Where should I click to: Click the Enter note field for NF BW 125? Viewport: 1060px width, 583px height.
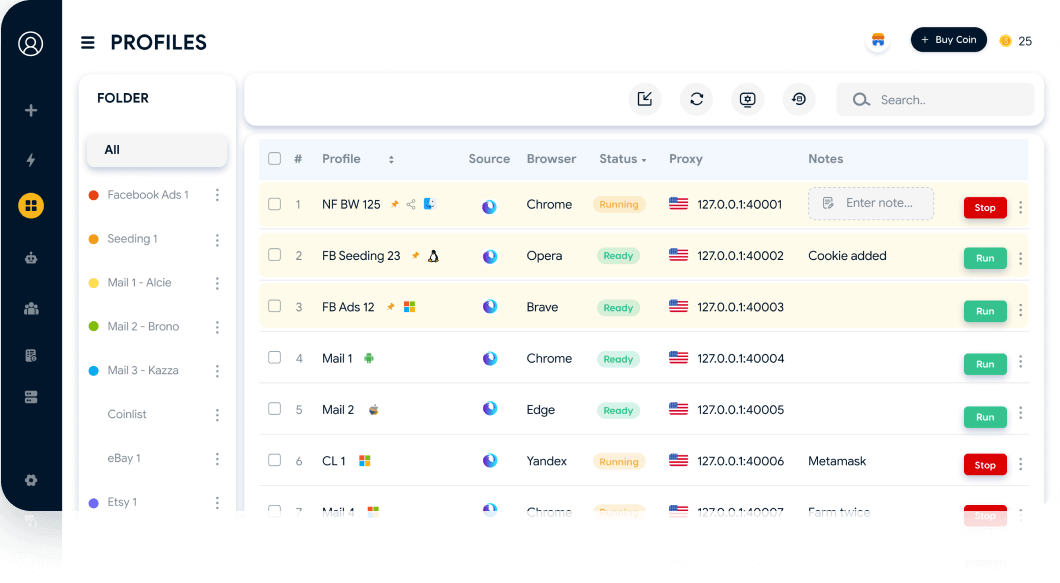tap(871, 204)
